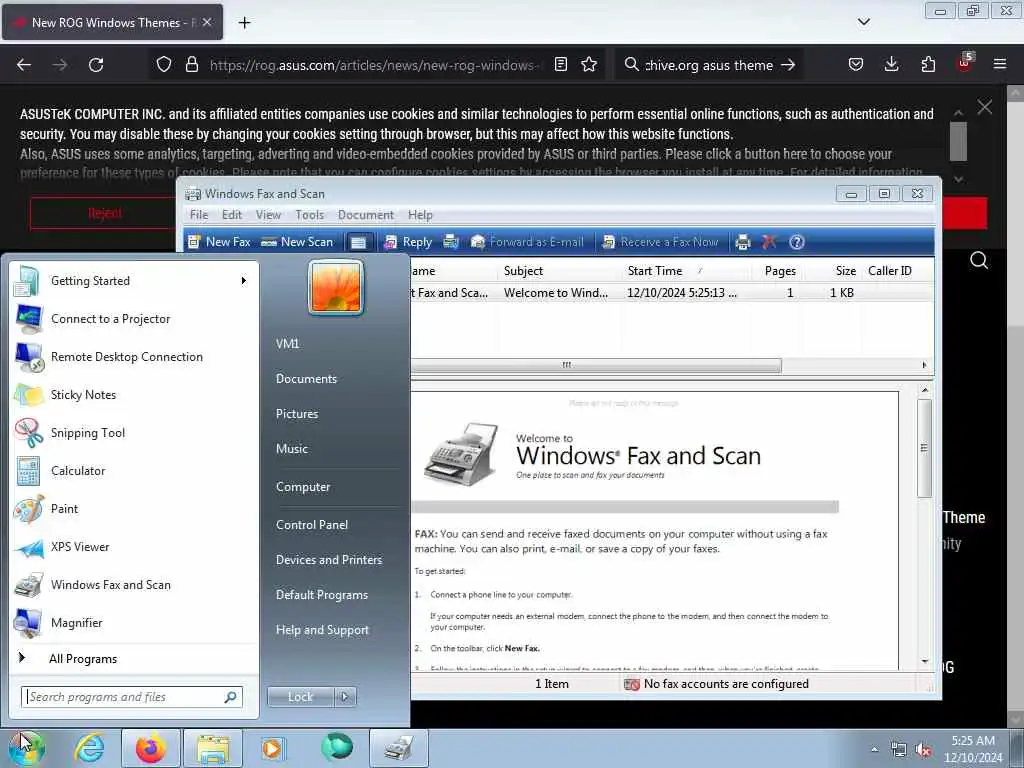Open the Help menu in Fax and Scan
This screenshot has height=768, width=1024.
420,215
